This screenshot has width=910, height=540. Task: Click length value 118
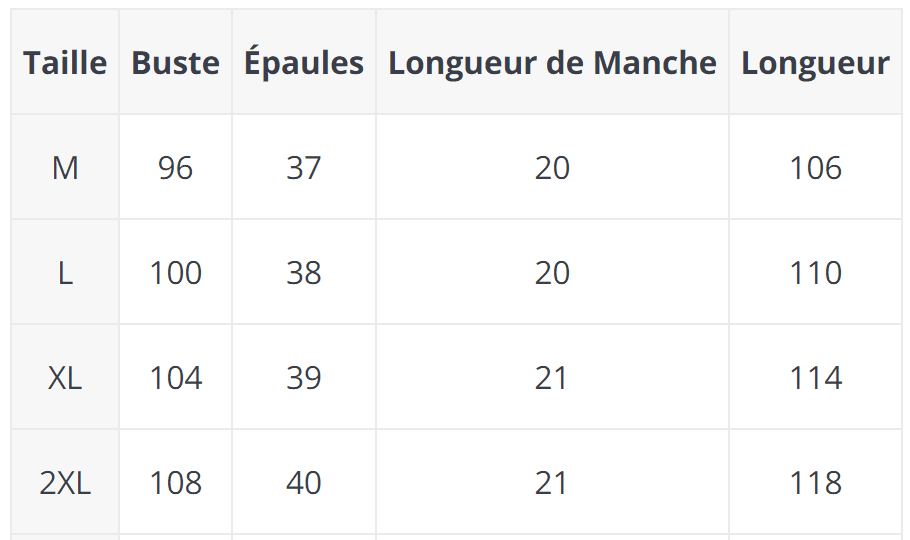[x=815, y=483]
